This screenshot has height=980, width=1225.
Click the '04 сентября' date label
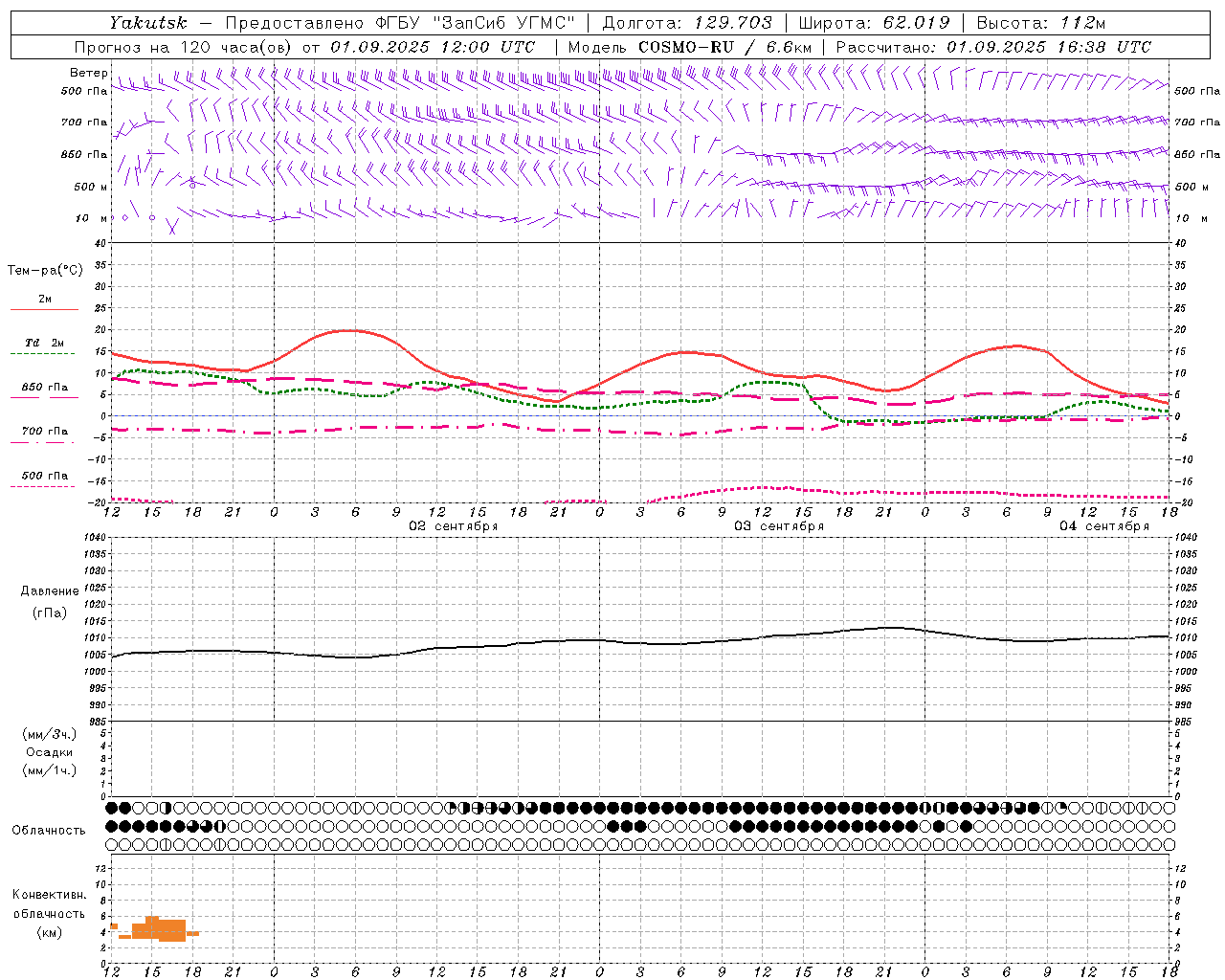pos(1104,526)
